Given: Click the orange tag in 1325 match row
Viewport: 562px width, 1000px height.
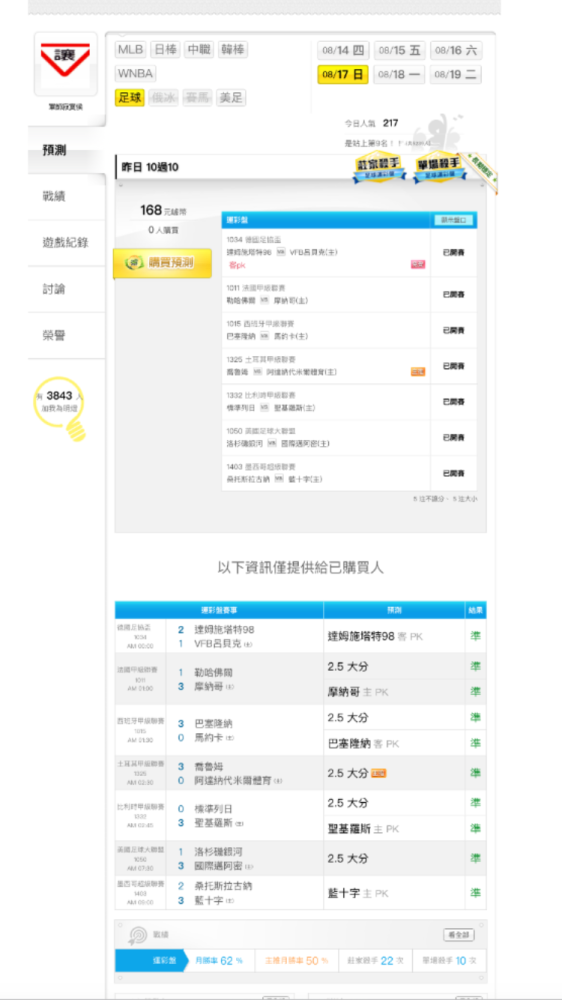Looking at the screenshot, I should (x=418, y=372).
